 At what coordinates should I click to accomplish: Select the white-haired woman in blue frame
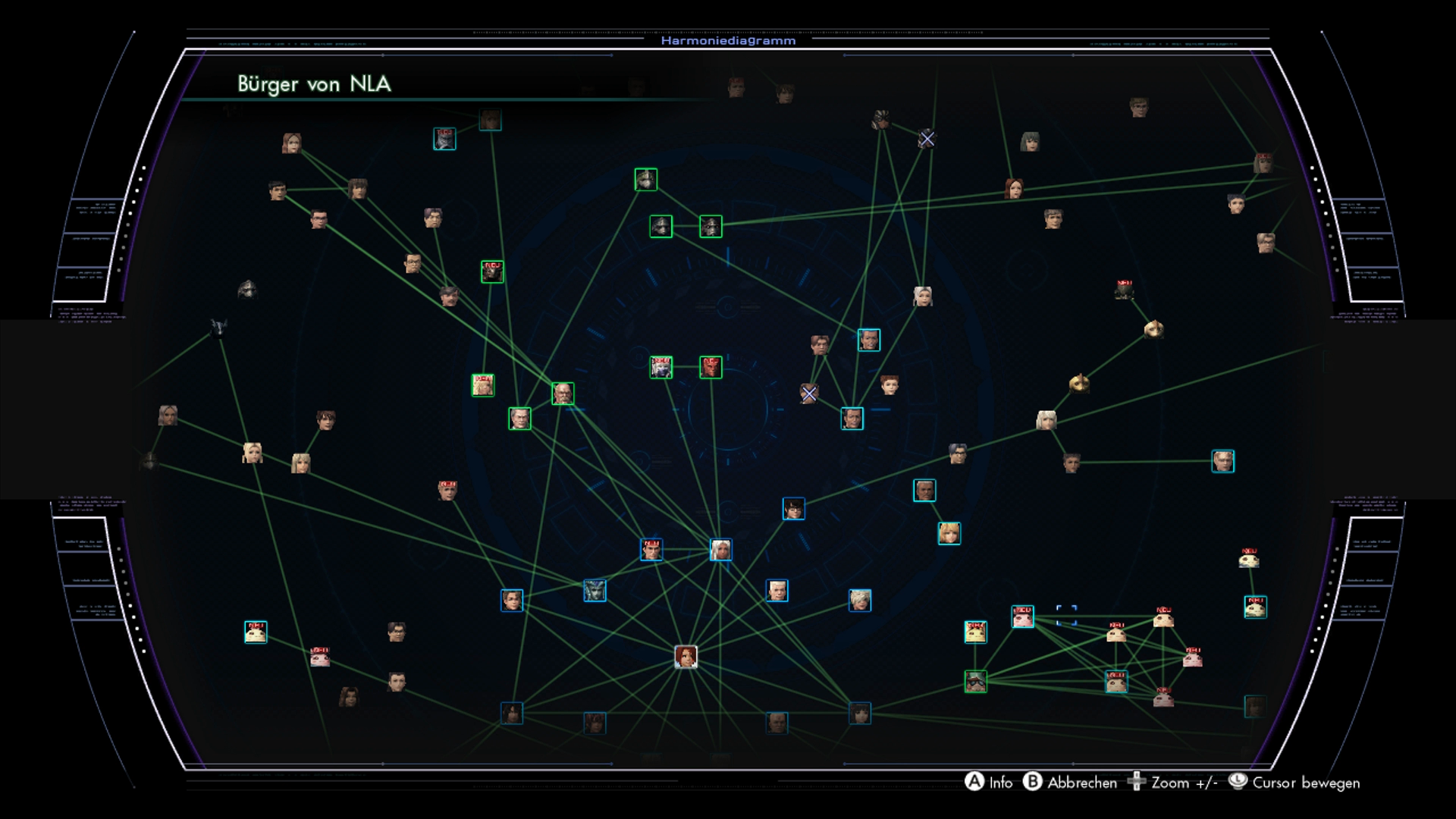point(720,549)
